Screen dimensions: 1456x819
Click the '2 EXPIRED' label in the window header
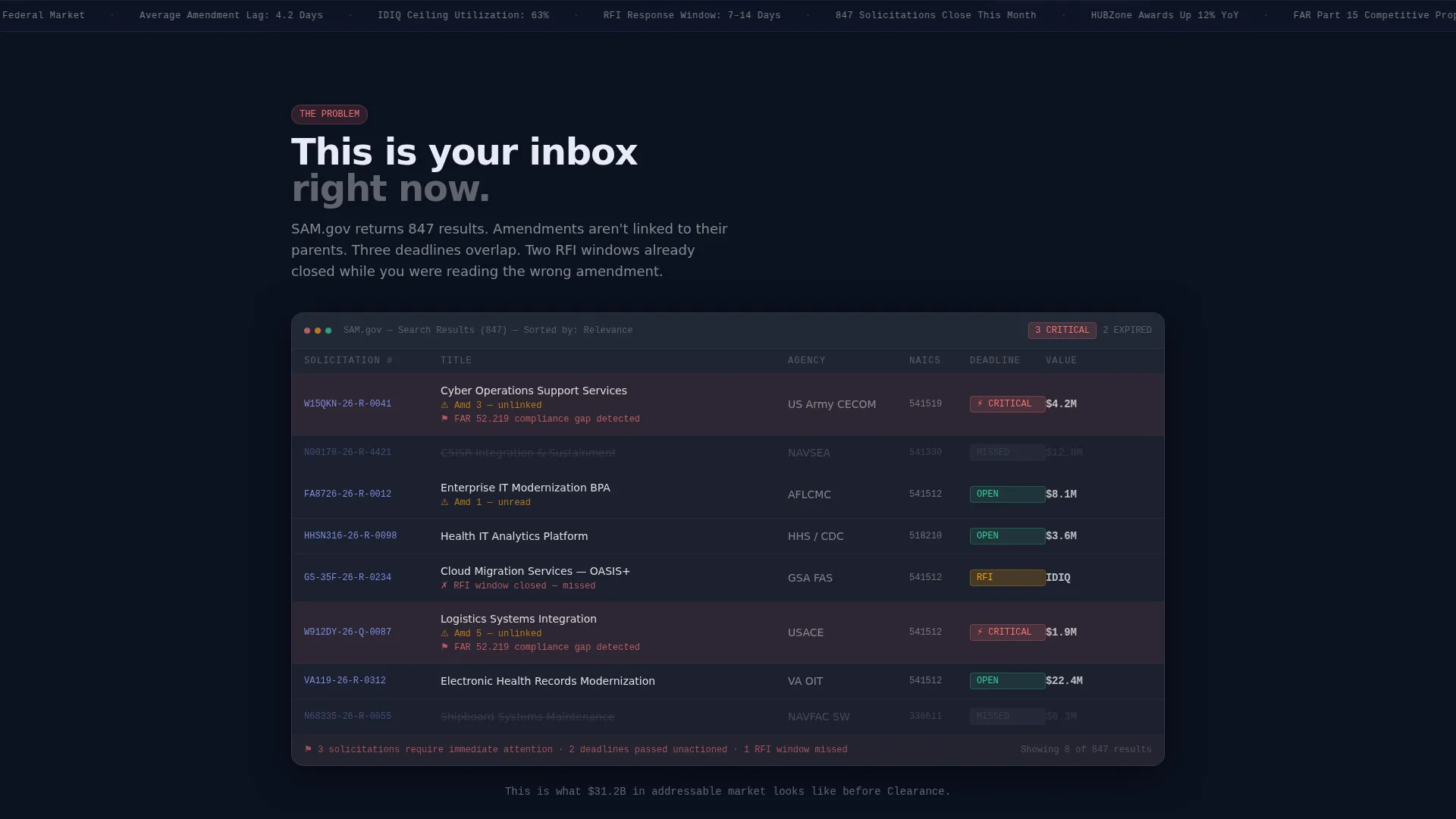coord(1127,331)
